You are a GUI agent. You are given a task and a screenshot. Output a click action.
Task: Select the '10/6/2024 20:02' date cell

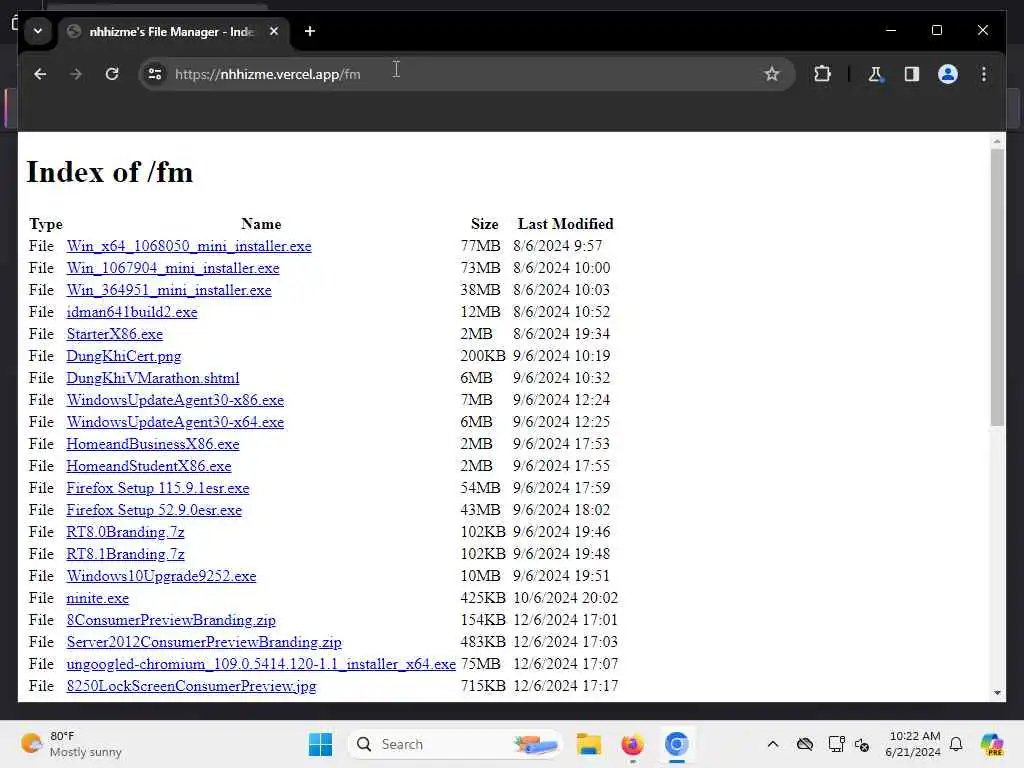[x=565, y=598]
